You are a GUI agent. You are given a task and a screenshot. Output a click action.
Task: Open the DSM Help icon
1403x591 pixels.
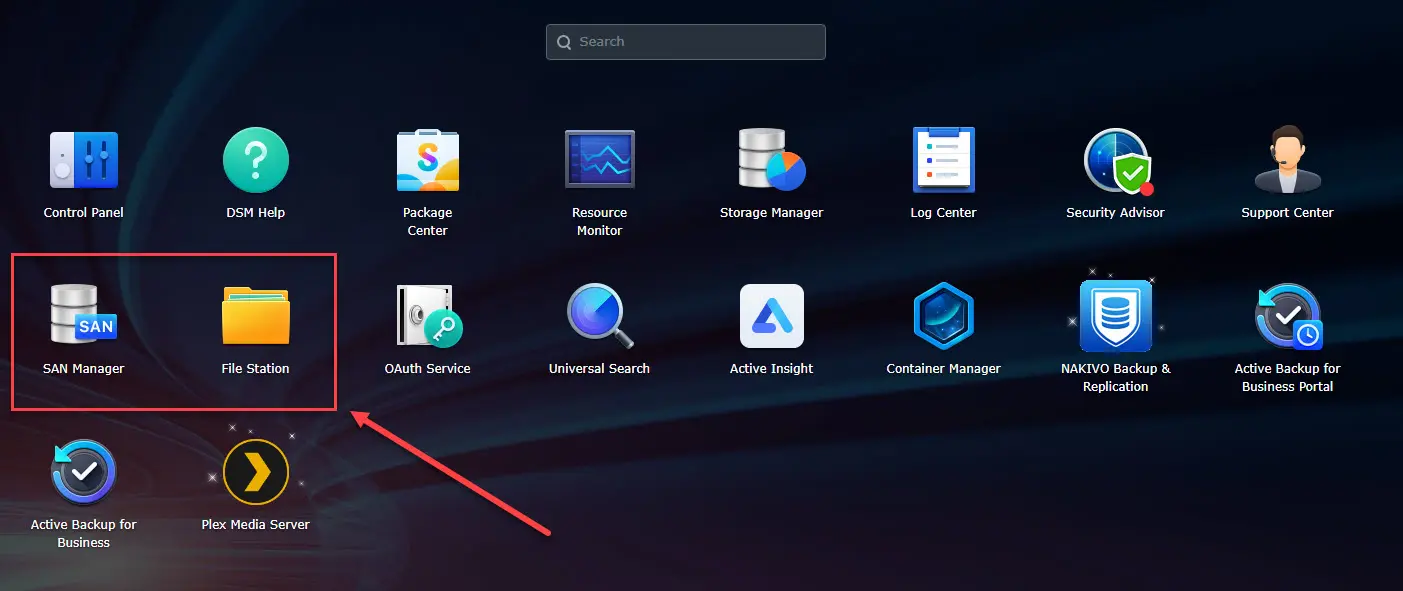256,160
